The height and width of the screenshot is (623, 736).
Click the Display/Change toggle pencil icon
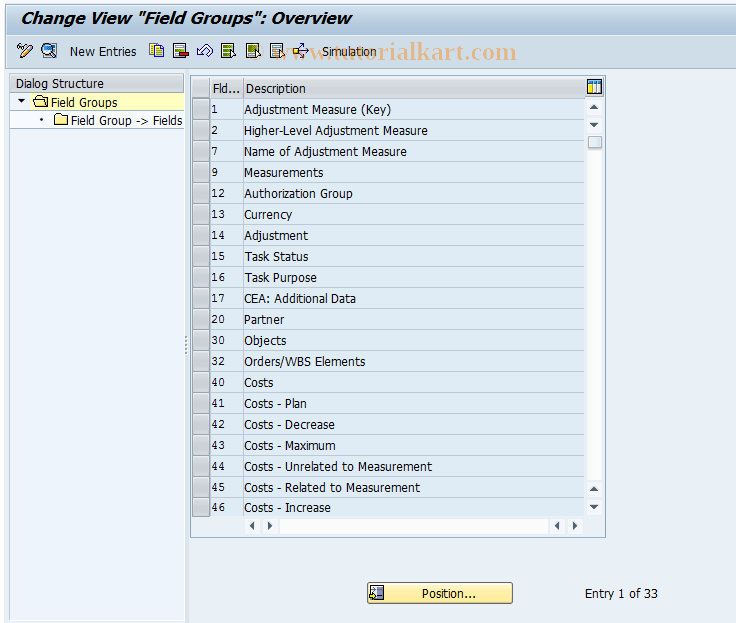point(24,50)
